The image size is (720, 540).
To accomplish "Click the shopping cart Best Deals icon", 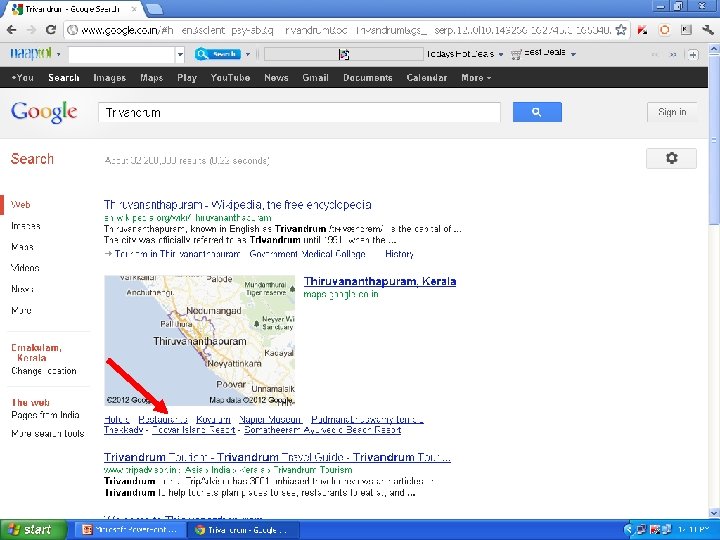I will pyautogui.click(x=516, y=54).
